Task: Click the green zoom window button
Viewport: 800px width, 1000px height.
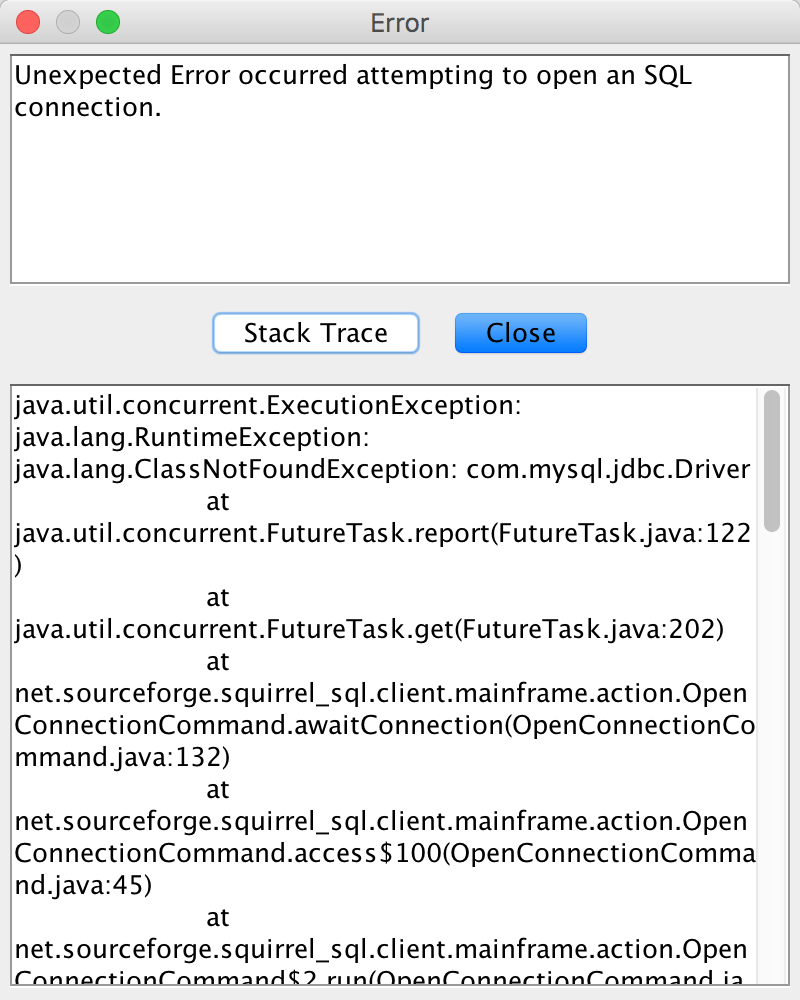Action: [107, 22]
